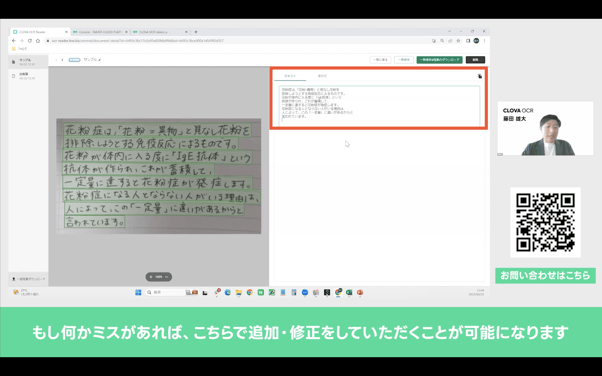Click the 一括結果ダウンロード link at sidebar bottom
Screen dimensions: 602x376
click(29, 279)
